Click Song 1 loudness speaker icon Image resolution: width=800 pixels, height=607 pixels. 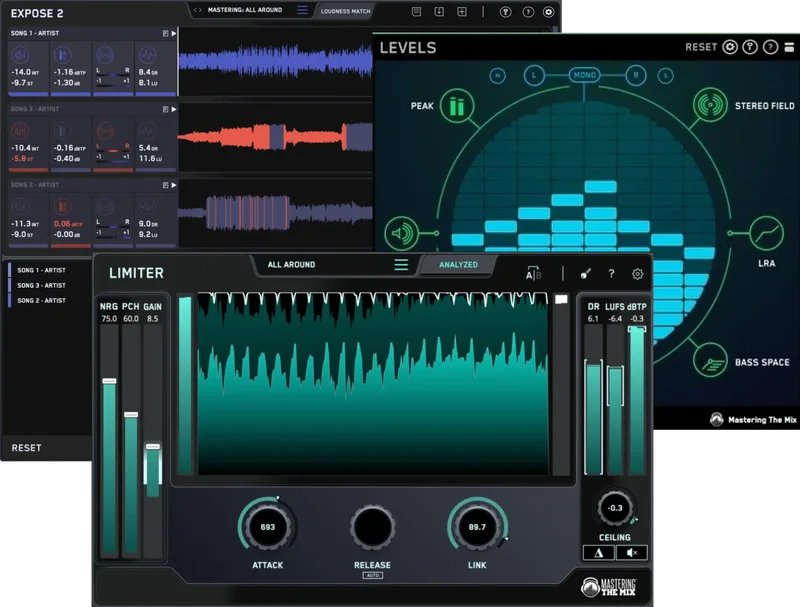[x=20, y=55]
